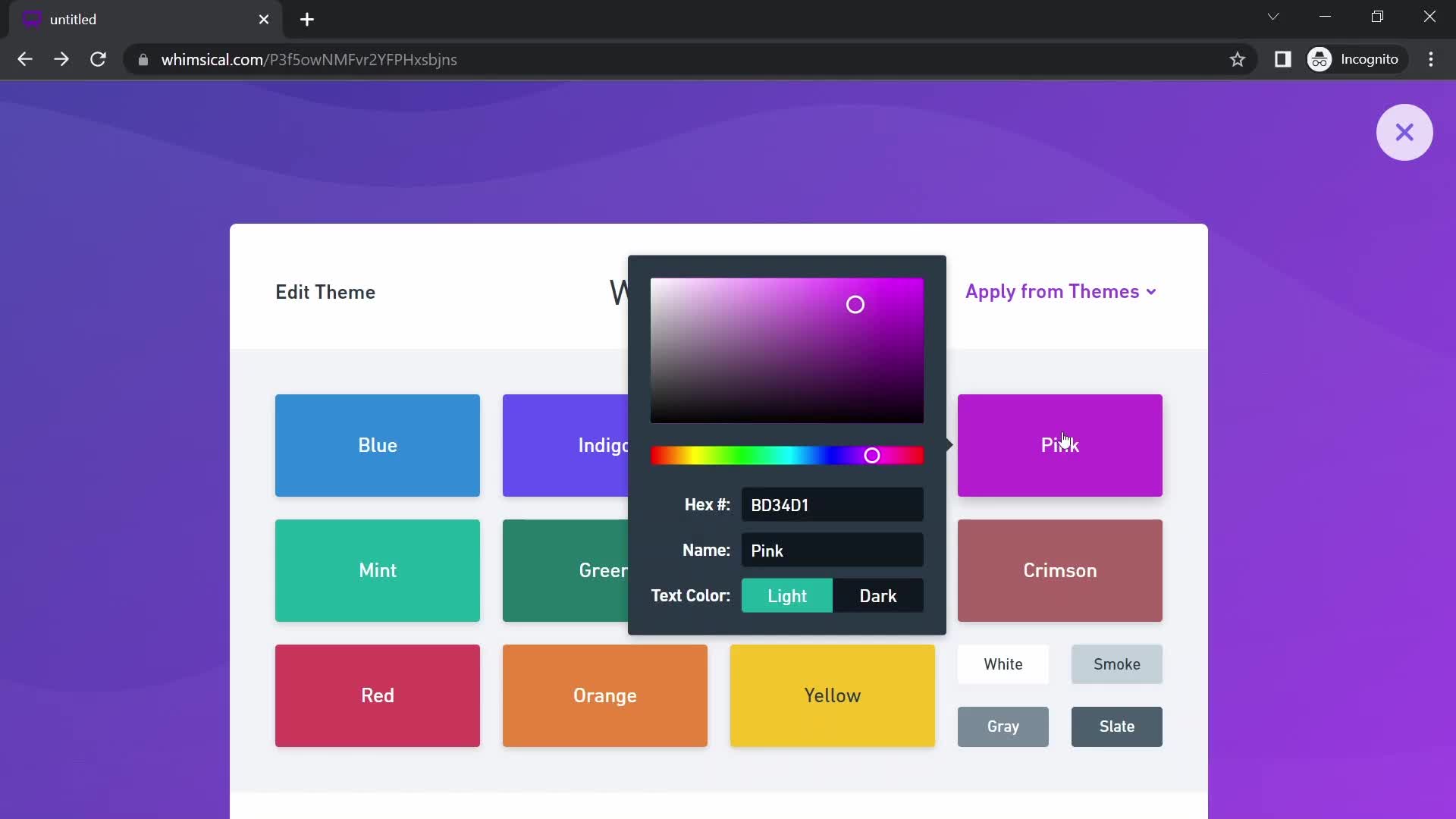1456x819 pixels.
Task: Click the White neutral swatch button
Action: point(1003,663)
